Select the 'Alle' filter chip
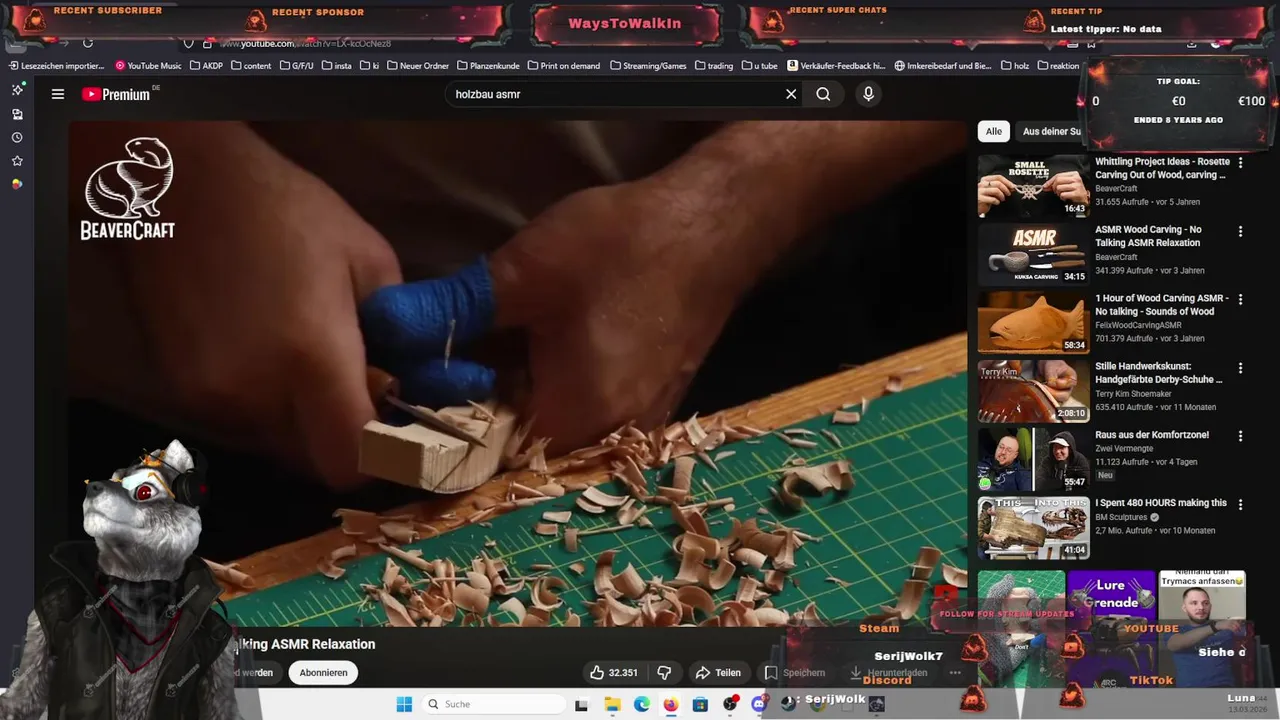 [x=993, y=131]
